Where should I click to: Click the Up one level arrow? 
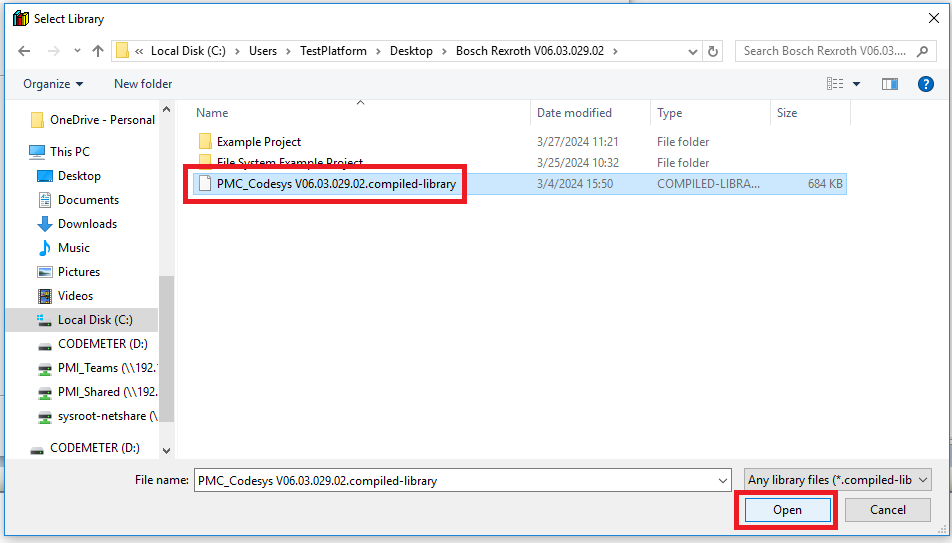click(x=98, y=51)
